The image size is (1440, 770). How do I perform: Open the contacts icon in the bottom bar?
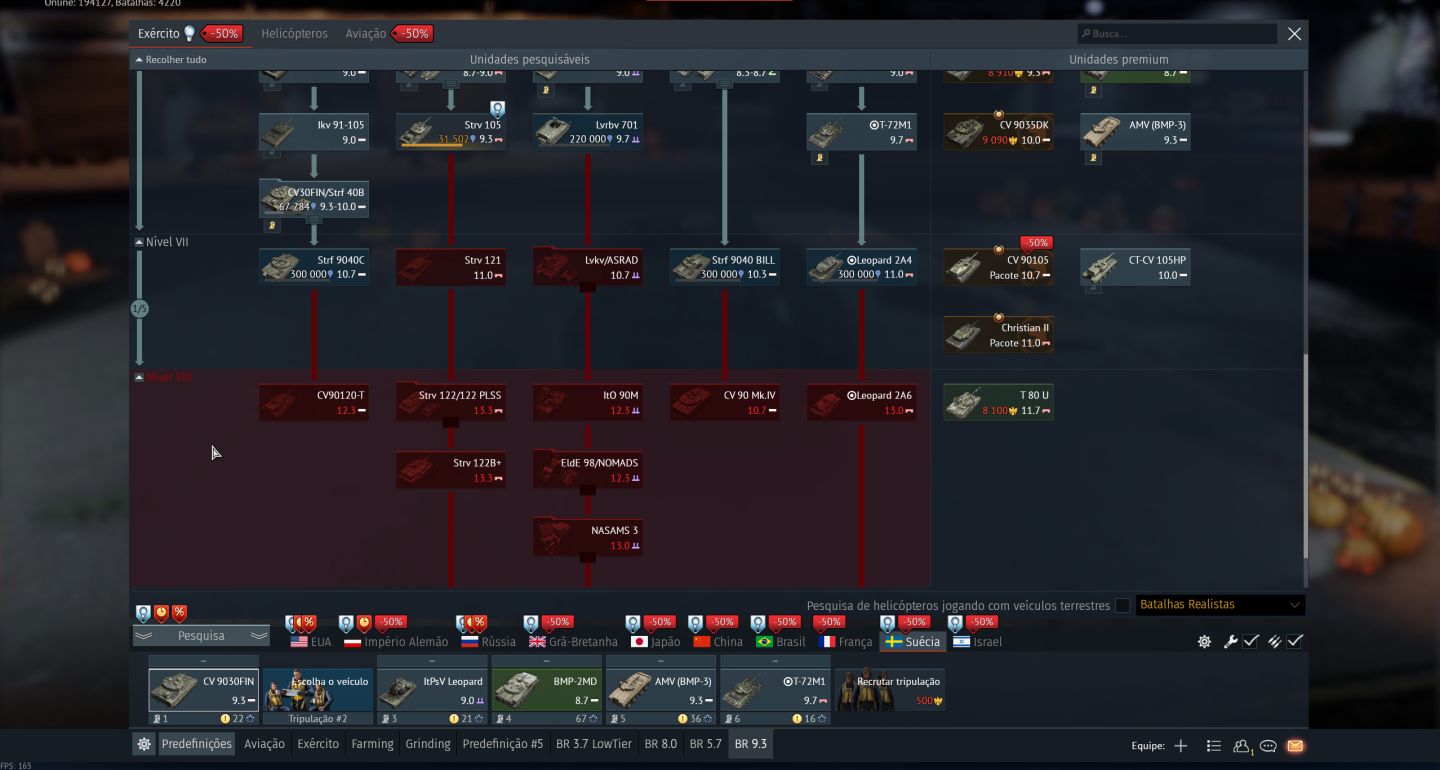(x=1242, y=746)
